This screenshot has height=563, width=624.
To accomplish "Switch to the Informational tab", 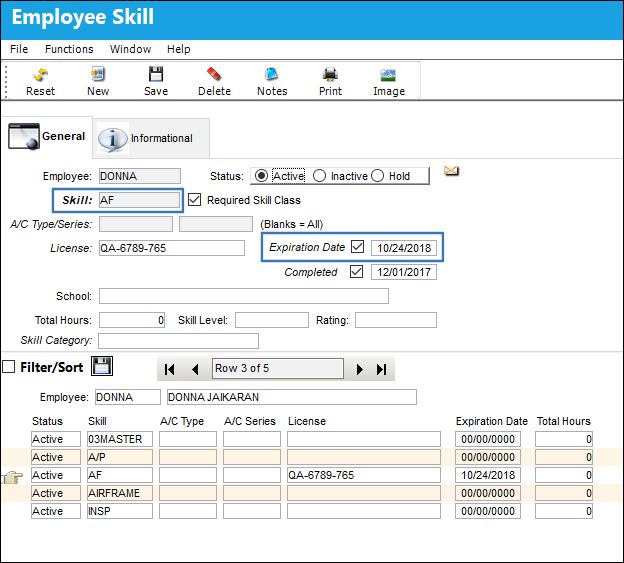I will [x=151, y=138].
